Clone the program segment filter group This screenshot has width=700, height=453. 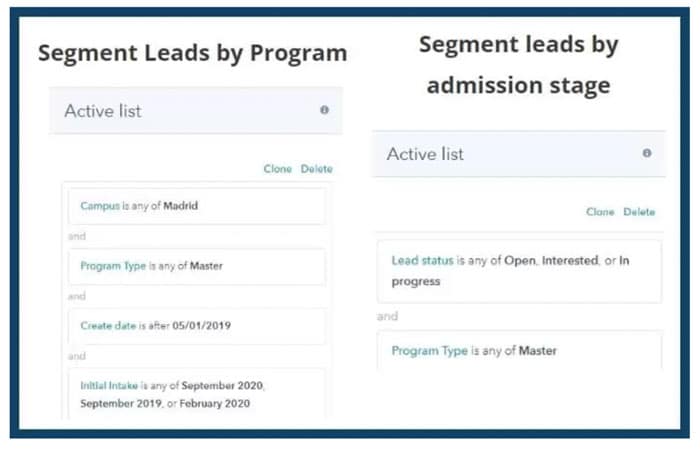coord(277,169)
